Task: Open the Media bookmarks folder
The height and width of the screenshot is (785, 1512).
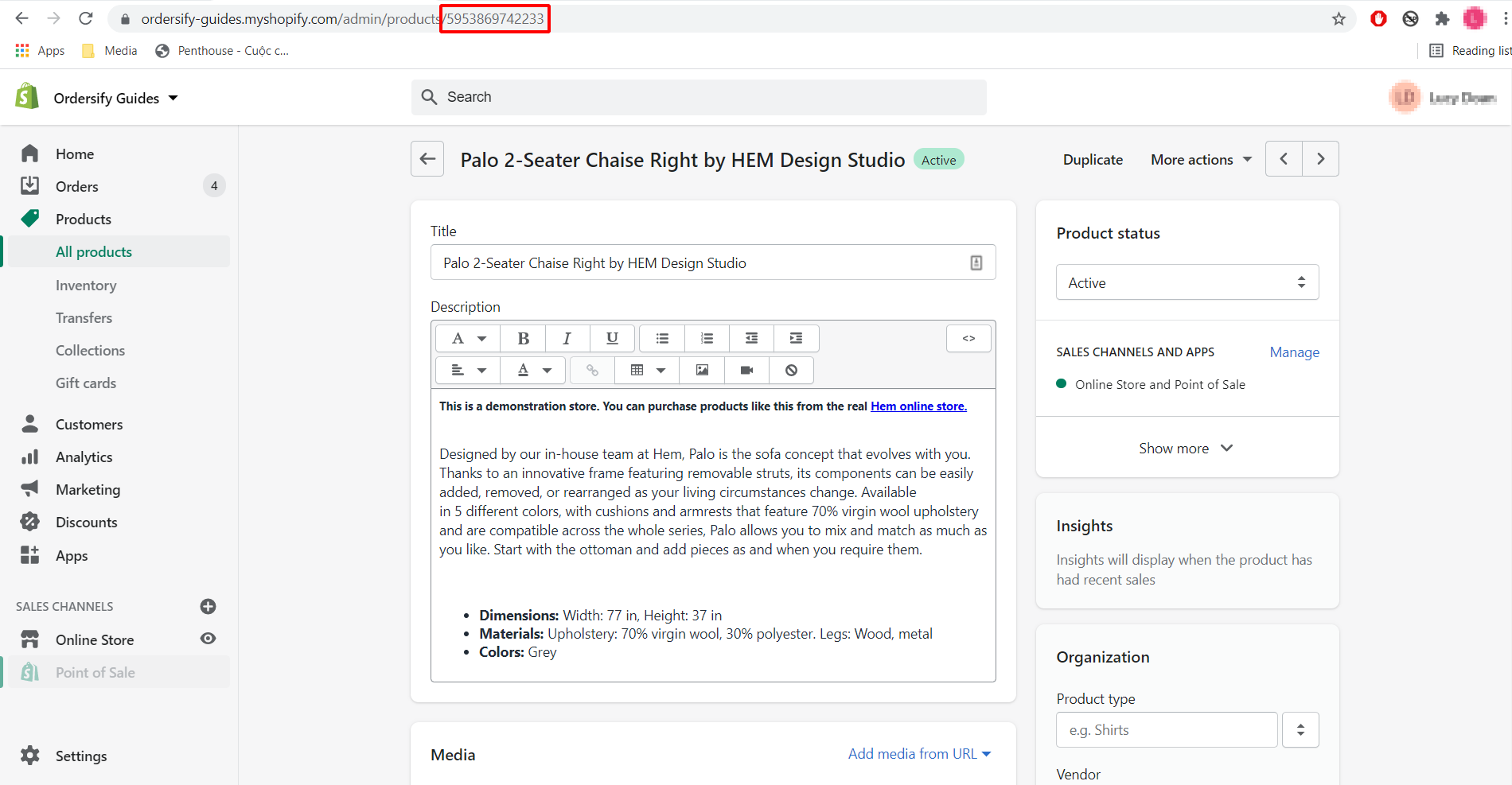Action: coord(110,50)
